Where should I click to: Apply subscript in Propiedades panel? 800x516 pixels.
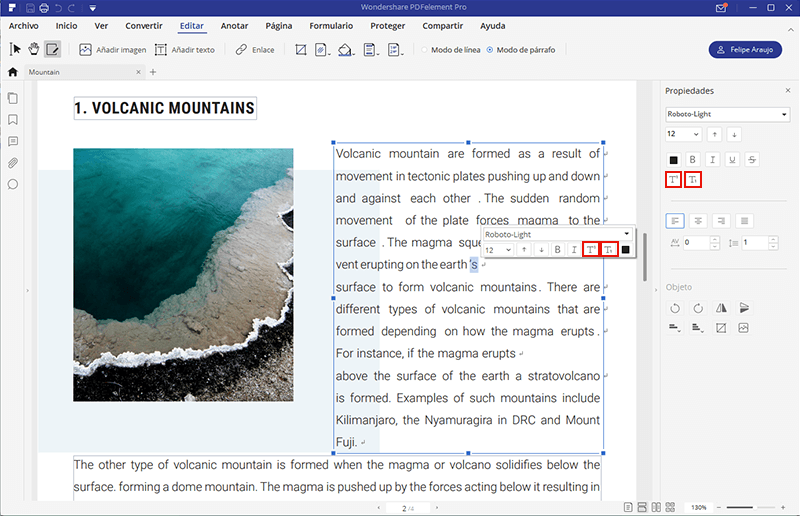coord(693,180)
